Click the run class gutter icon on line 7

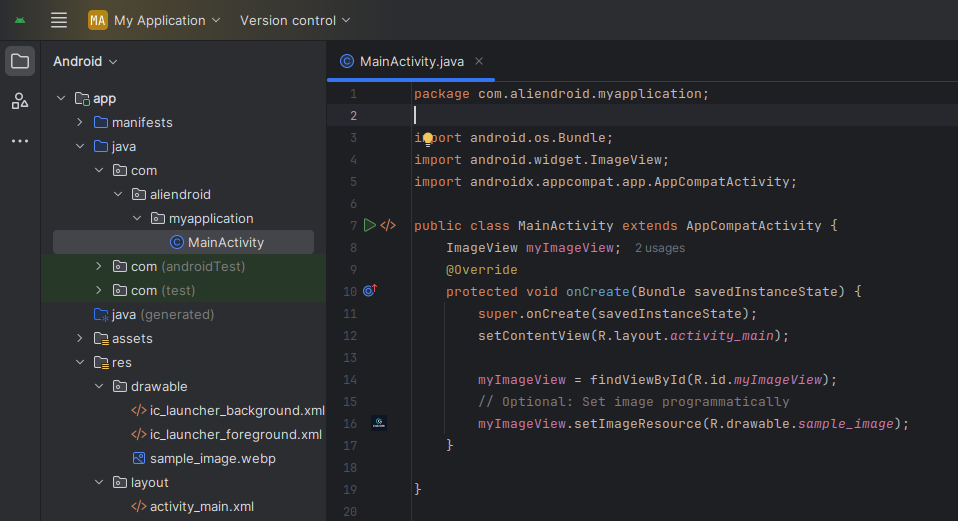tap(370, 225)
